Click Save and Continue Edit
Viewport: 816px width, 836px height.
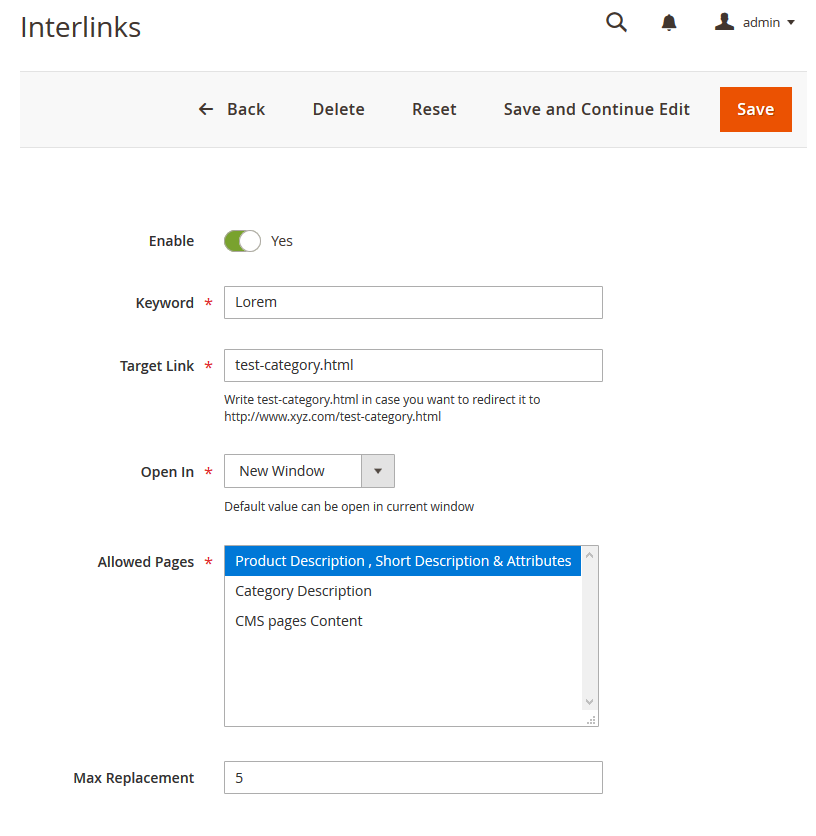click(596, 109)
